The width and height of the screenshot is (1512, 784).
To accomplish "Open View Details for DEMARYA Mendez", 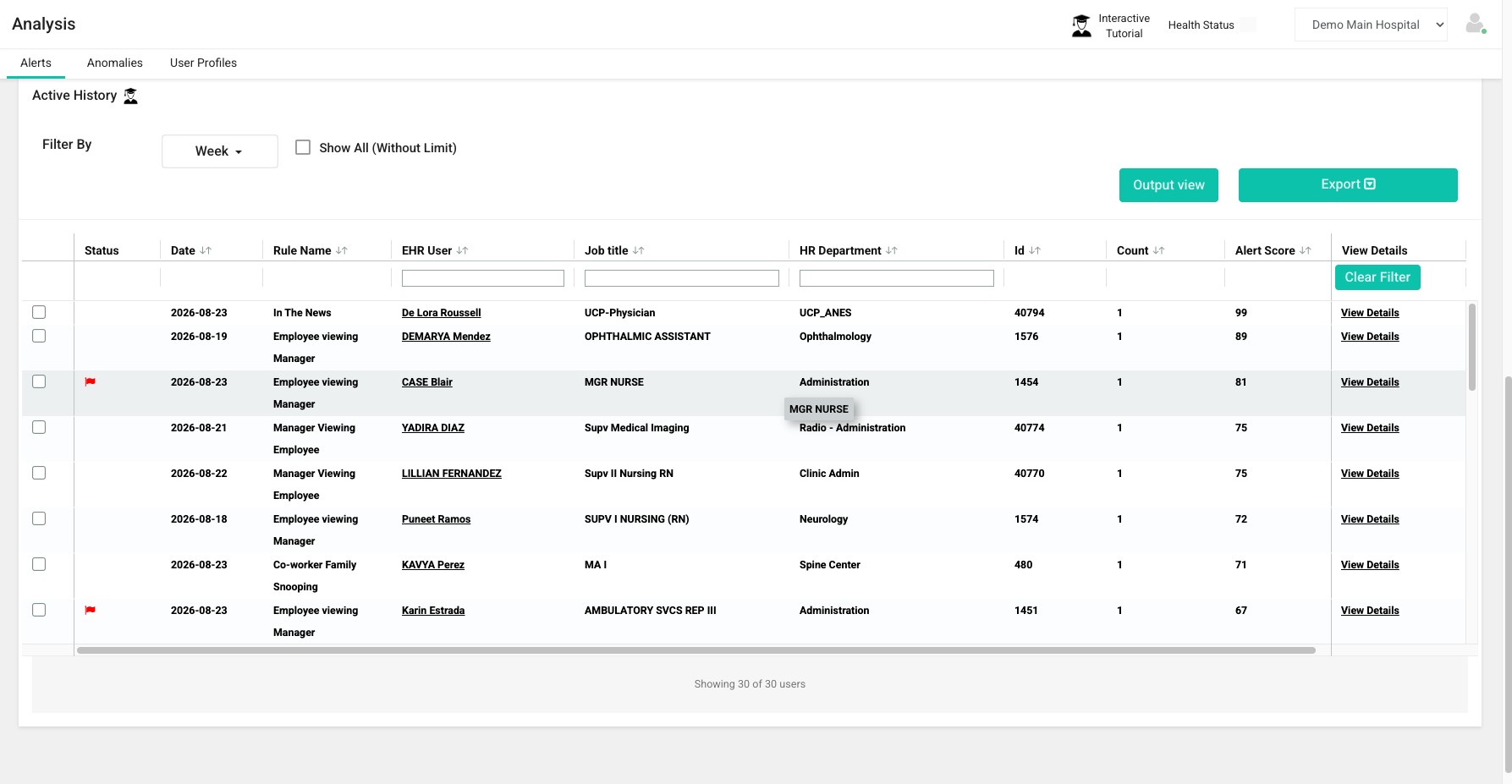I will pos(1370,337).
